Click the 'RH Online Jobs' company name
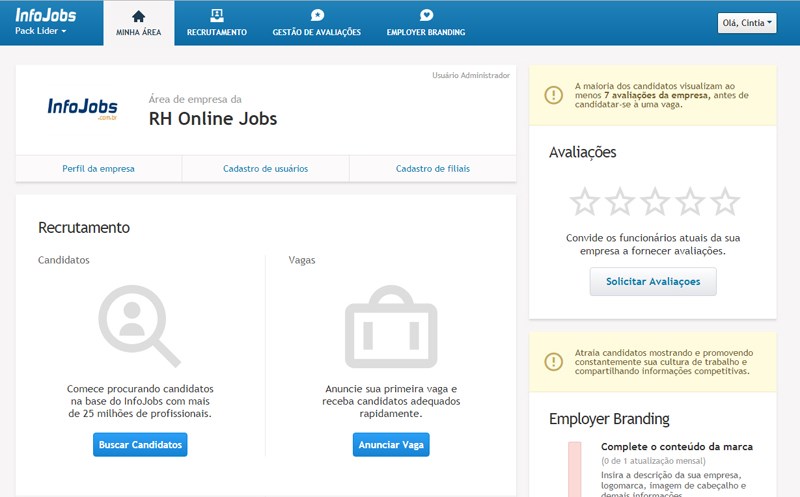 pyautogui.click(x=213, y=119)
